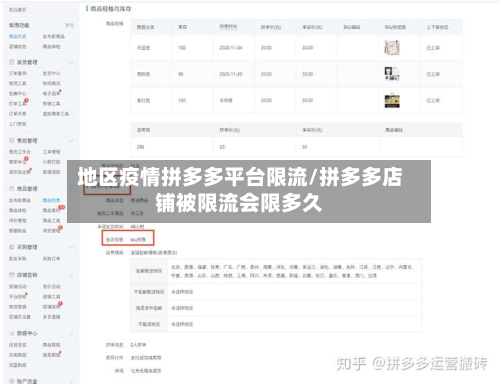Viewport: 500px width, 384px height.
Task: Open 店铺信息 in the sidebar
Action: pyautogui.click(x=17, y=47)
